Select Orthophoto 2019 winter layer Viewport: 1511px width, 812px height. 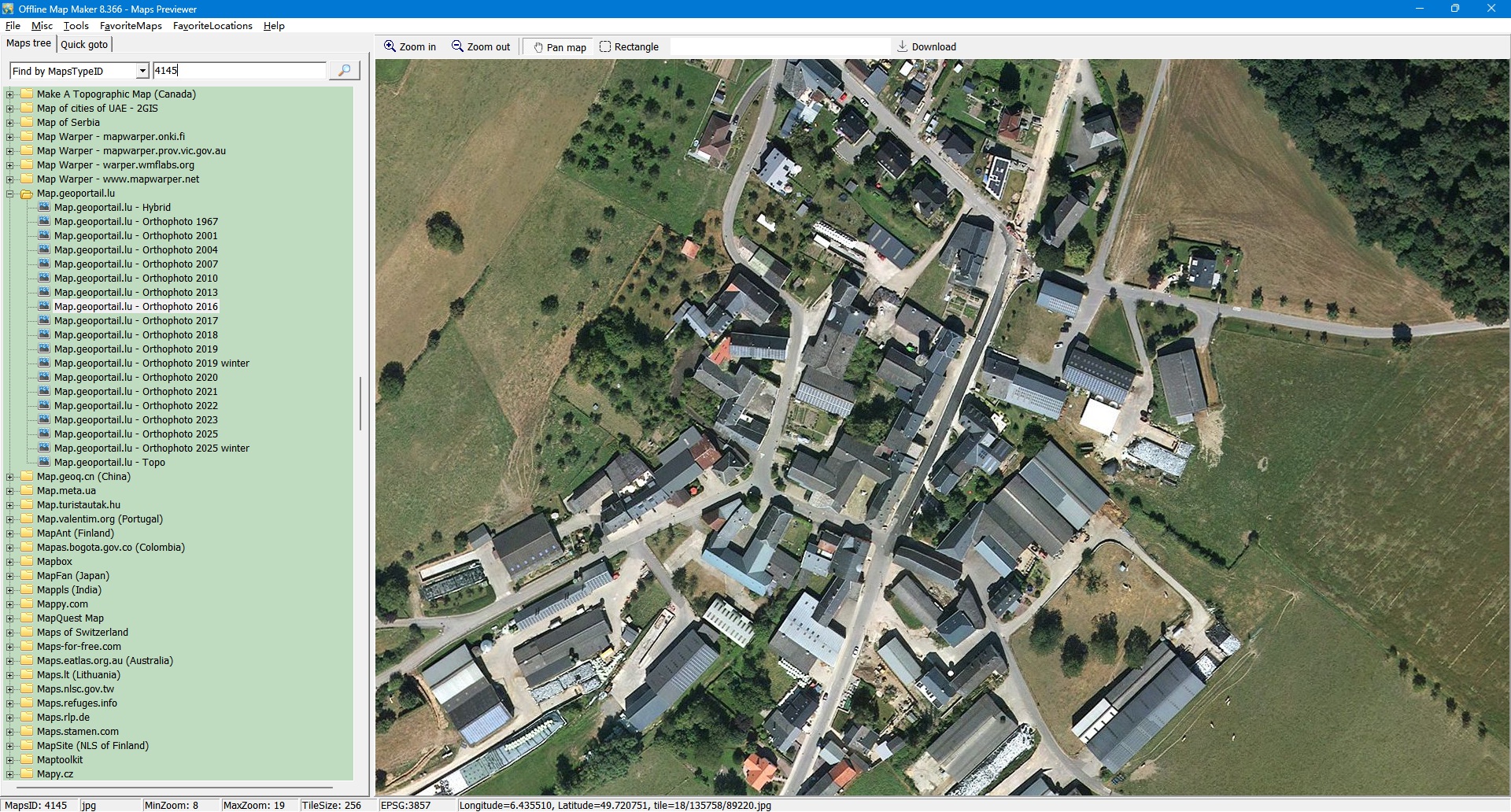(151, 364)
